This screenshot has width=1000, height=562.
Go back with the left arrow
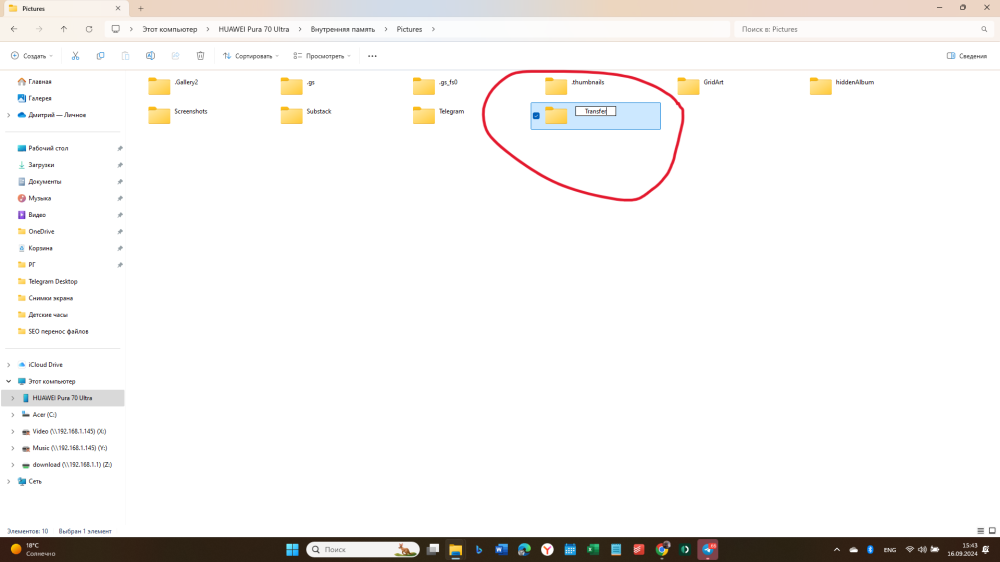tap(14, 29)
